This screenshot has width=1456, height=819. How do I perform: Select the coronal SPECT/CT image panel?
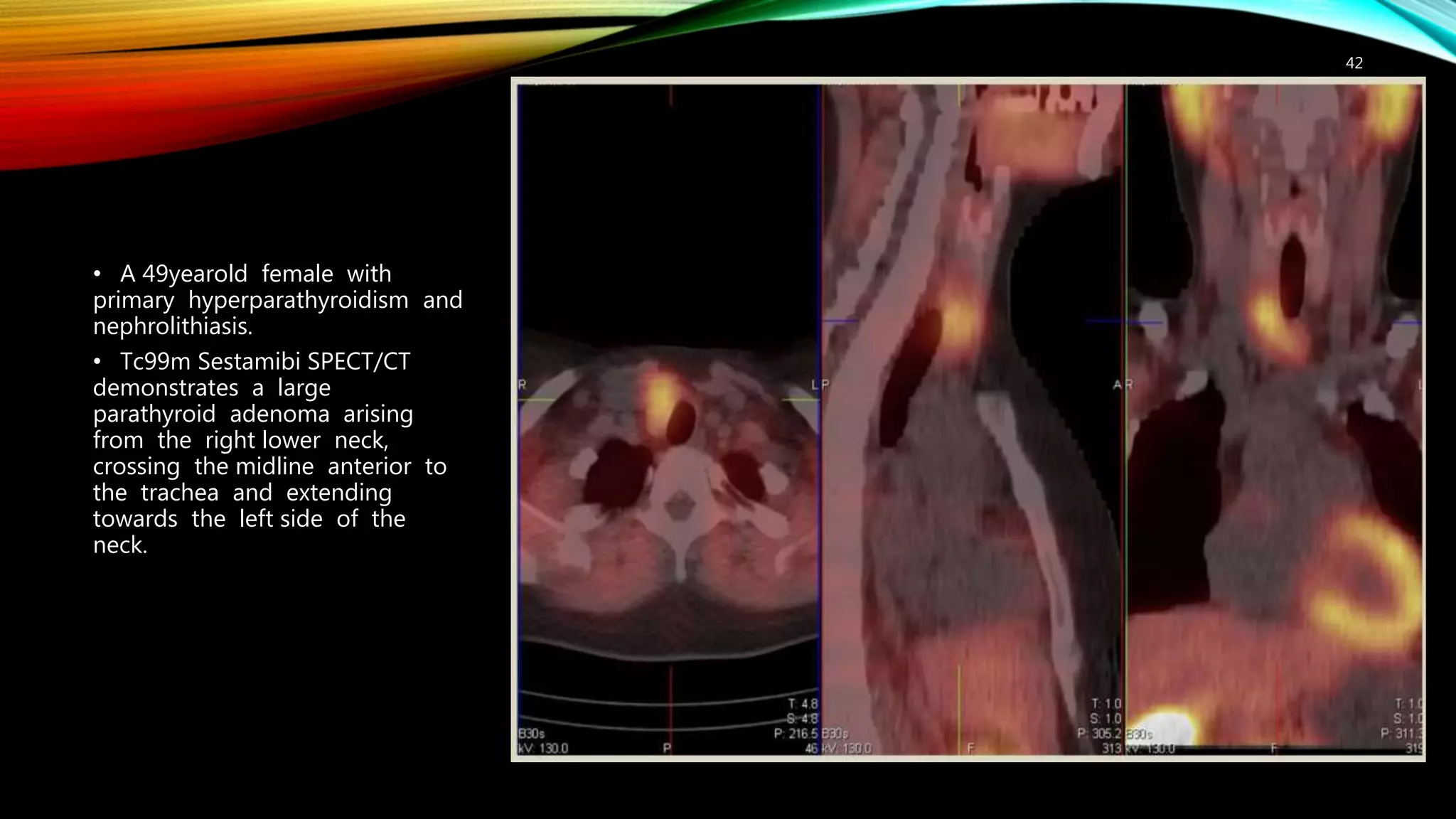1275,419
